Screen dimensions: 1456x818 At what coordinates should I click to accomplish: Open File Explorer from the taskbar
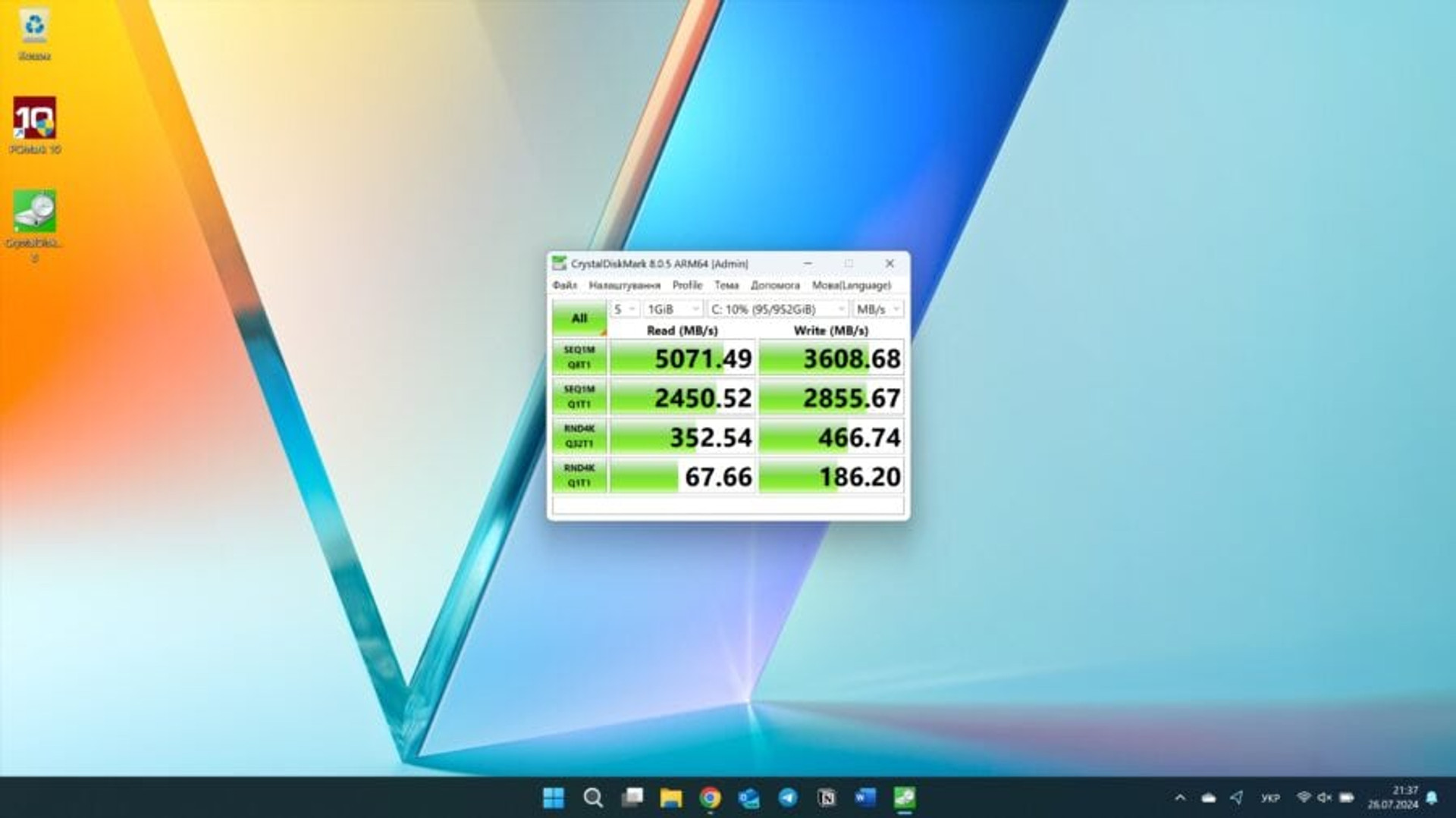671,798
